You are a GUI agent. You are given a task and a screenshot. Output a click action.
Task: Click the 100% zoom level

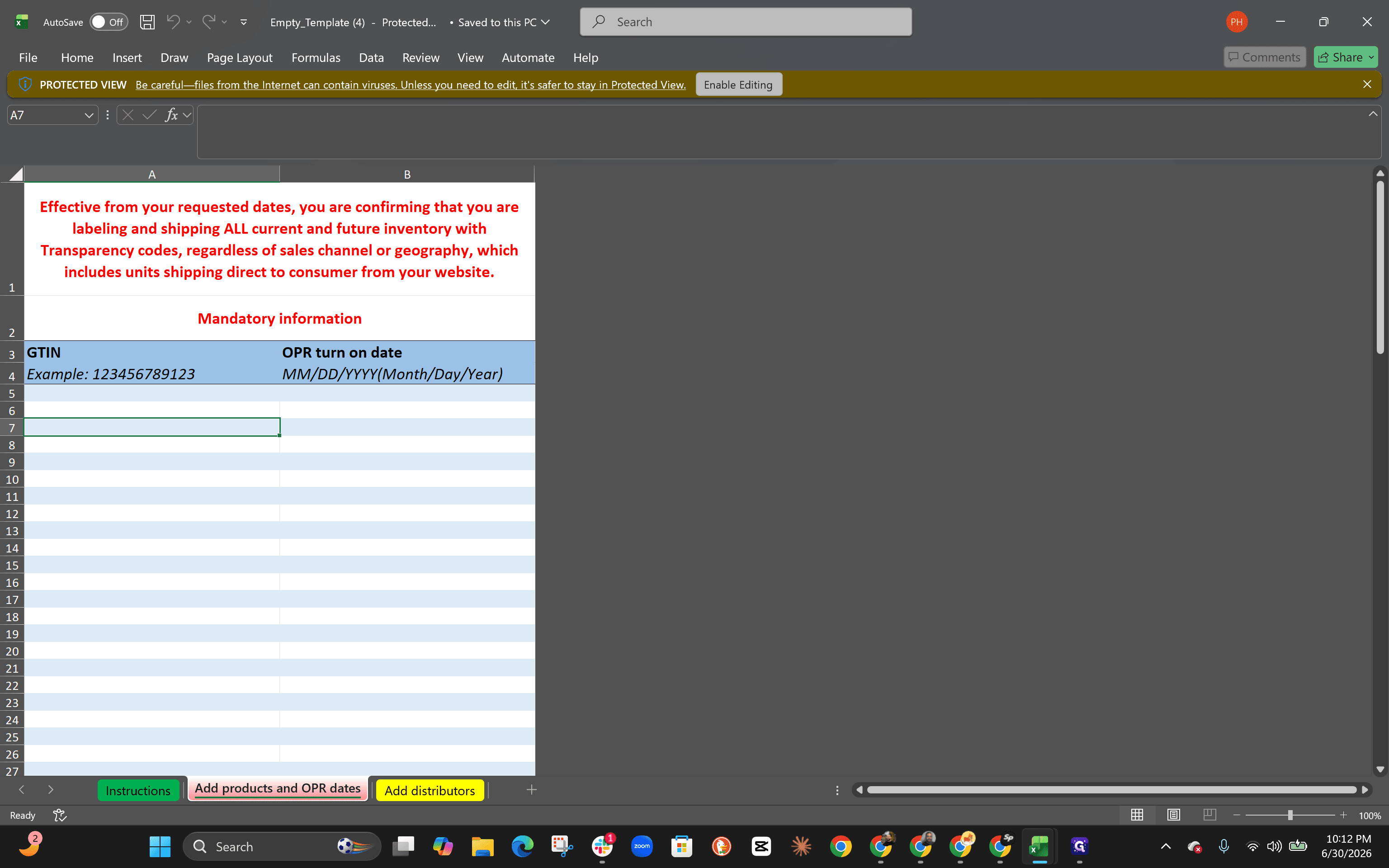pyautogui.click(x=1370, y=816)
